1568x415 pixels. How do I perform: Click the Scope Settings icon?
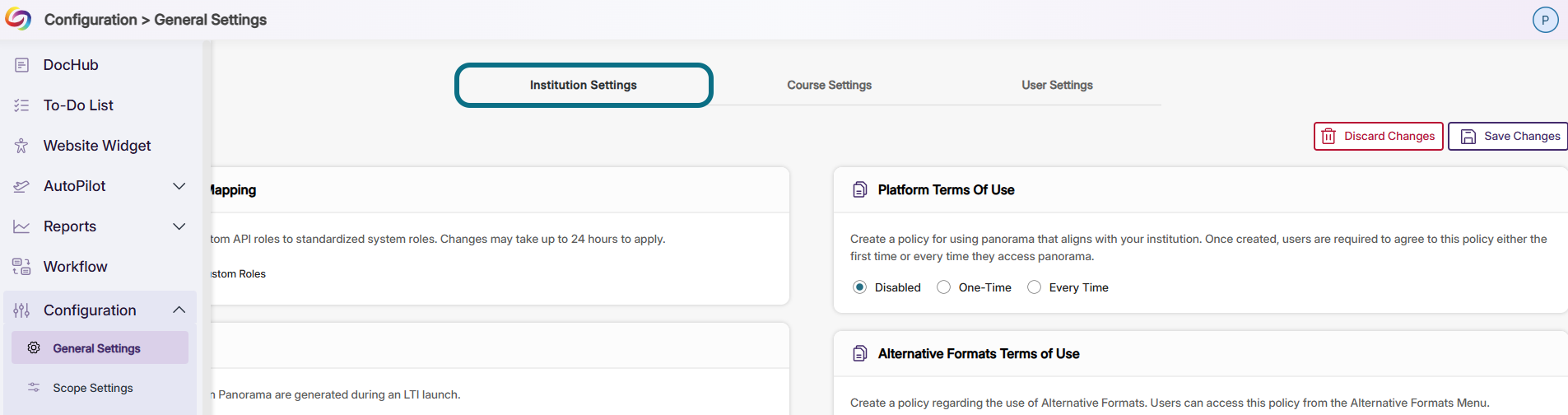[34, 387]
